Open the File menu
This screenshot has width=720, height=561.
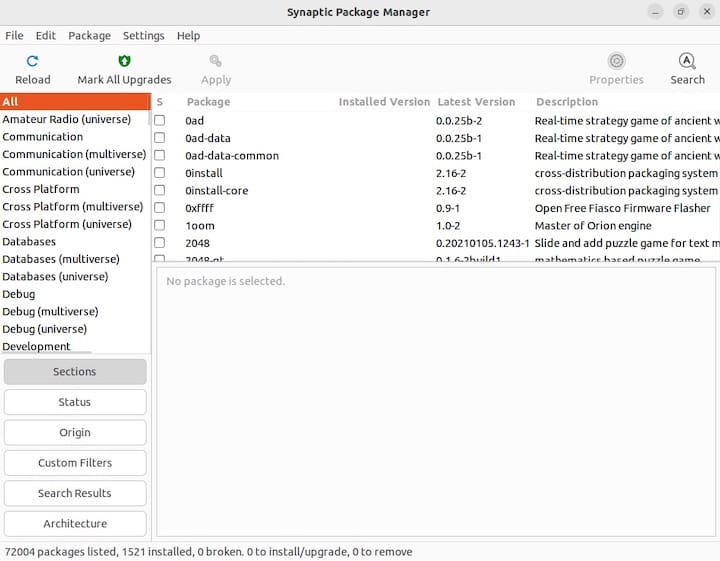pyautogui.click(x=14, y=35)
